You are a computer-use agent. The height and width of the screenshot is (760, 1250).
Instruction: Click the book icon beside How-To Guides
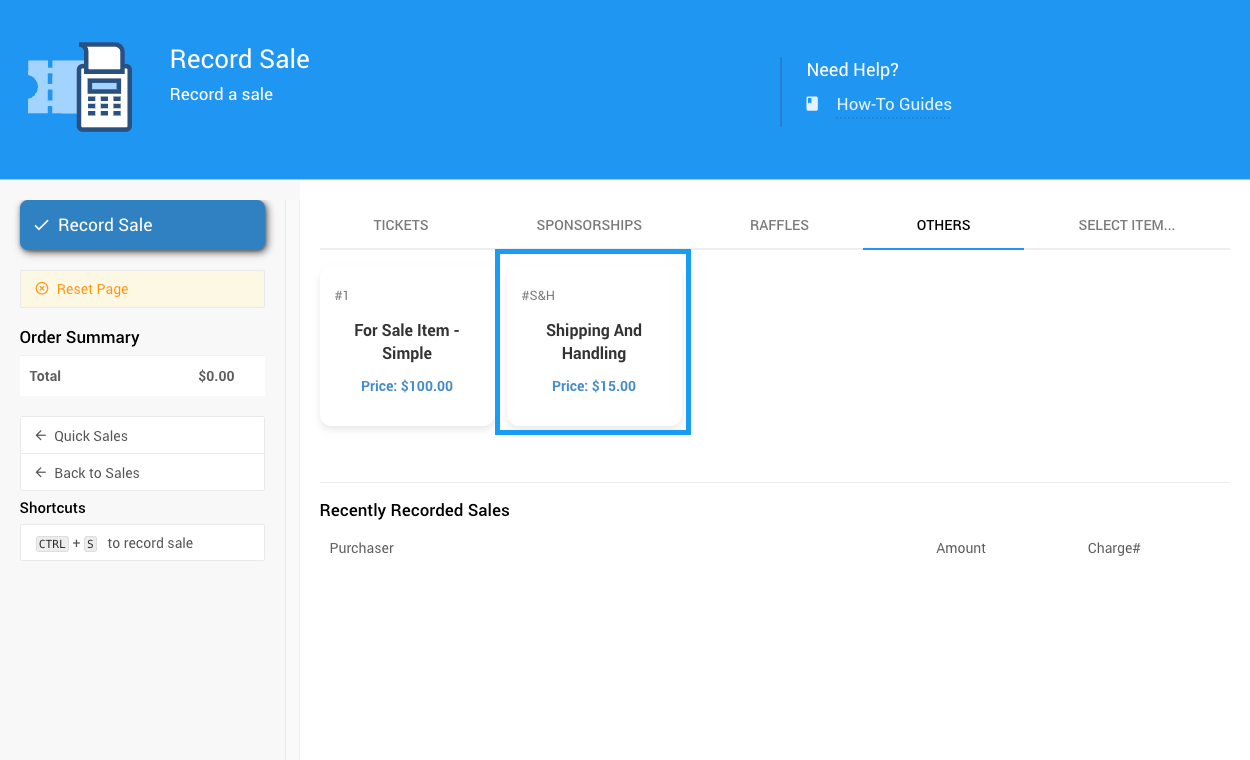[812, 104]
